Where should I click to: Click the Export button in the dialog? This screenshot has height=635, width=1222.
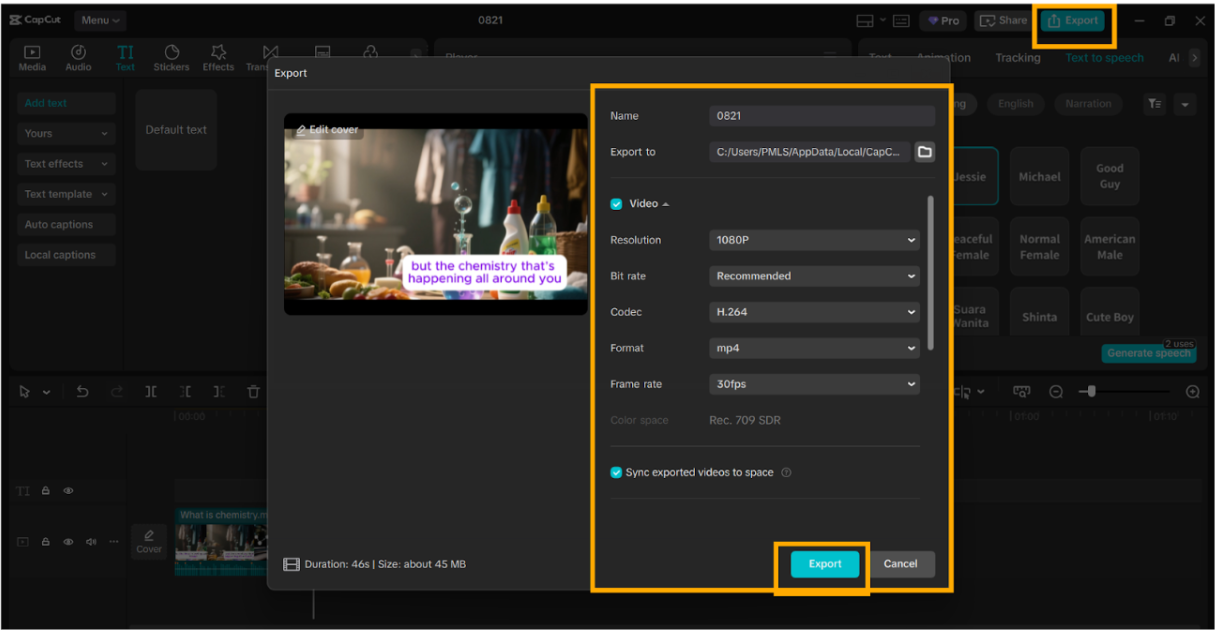pos(823,563)
